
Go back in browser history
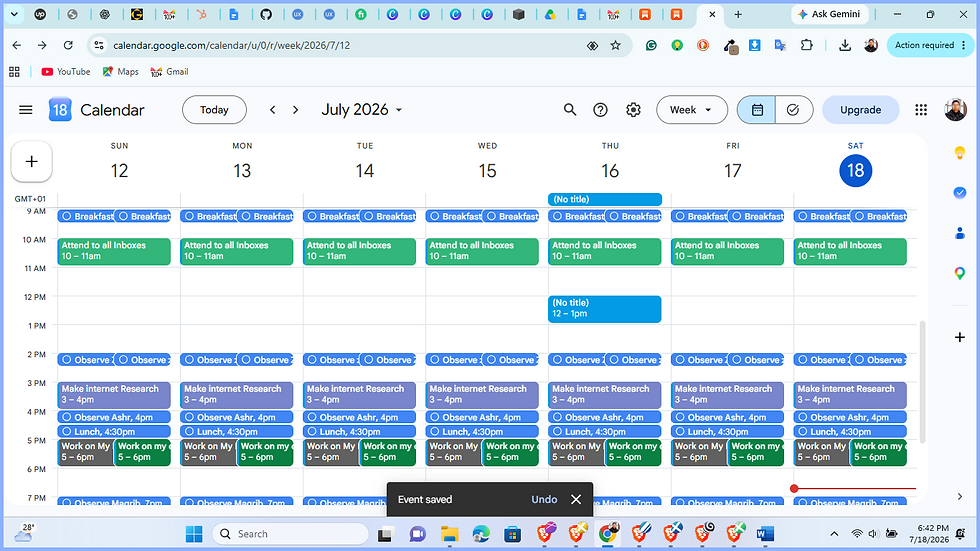[x=17, y=45]
